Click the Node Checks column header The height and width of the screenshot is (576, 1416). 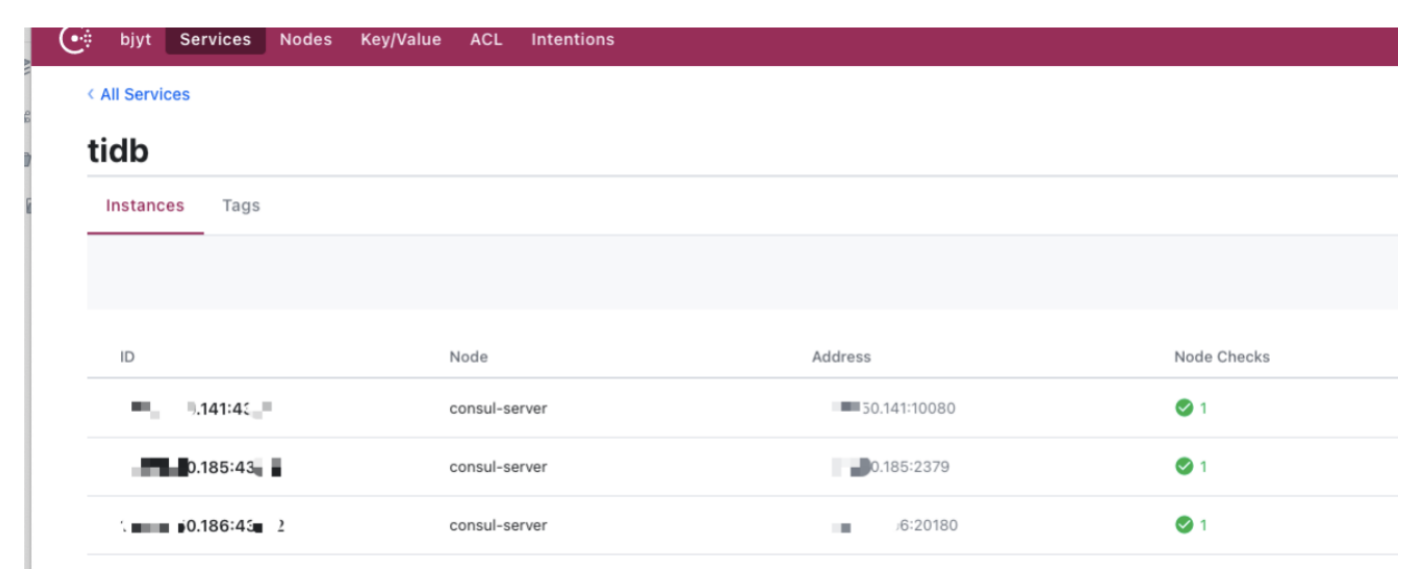coord(1221,357)
